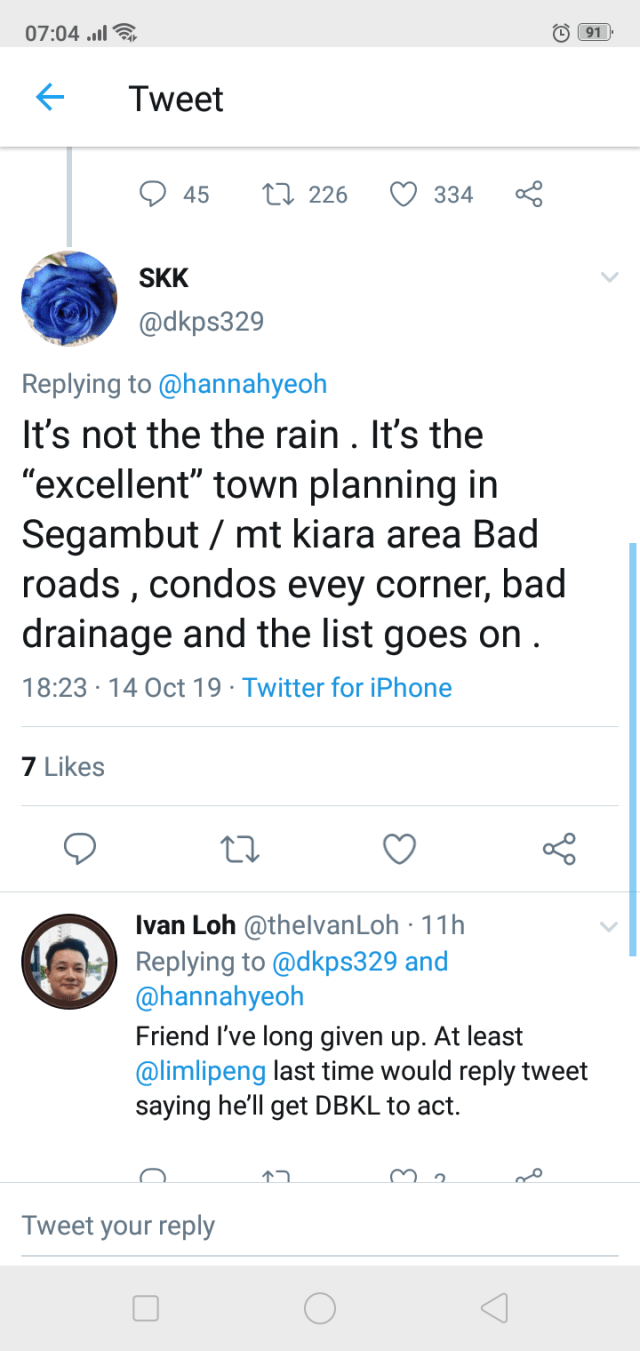This screenshot has width=640, height=1351.
Task: Open @limlipeng mention in Ivan's reply
Action: coord(201,1071)
